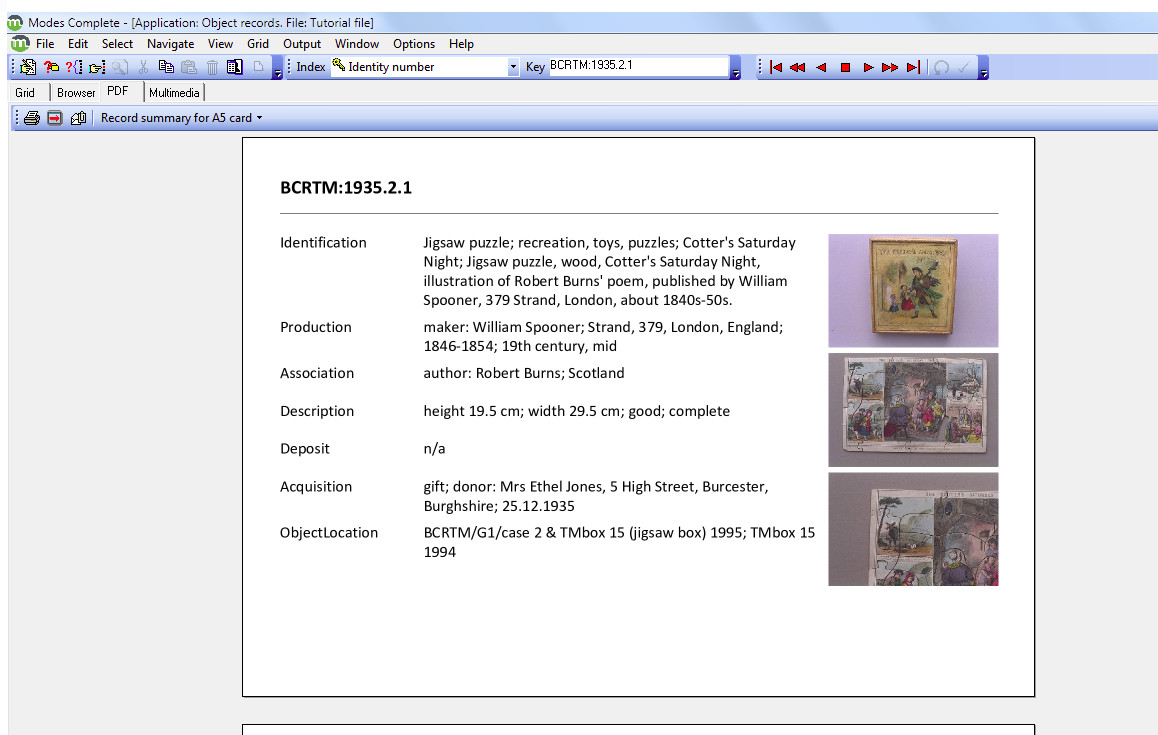Go to the last record button
This screenshot has height=735, width=1158.
coord(913,67)
